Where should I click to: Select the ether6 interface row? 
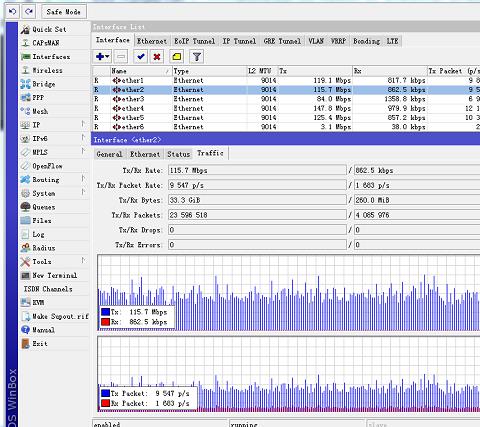pos(286,127)
